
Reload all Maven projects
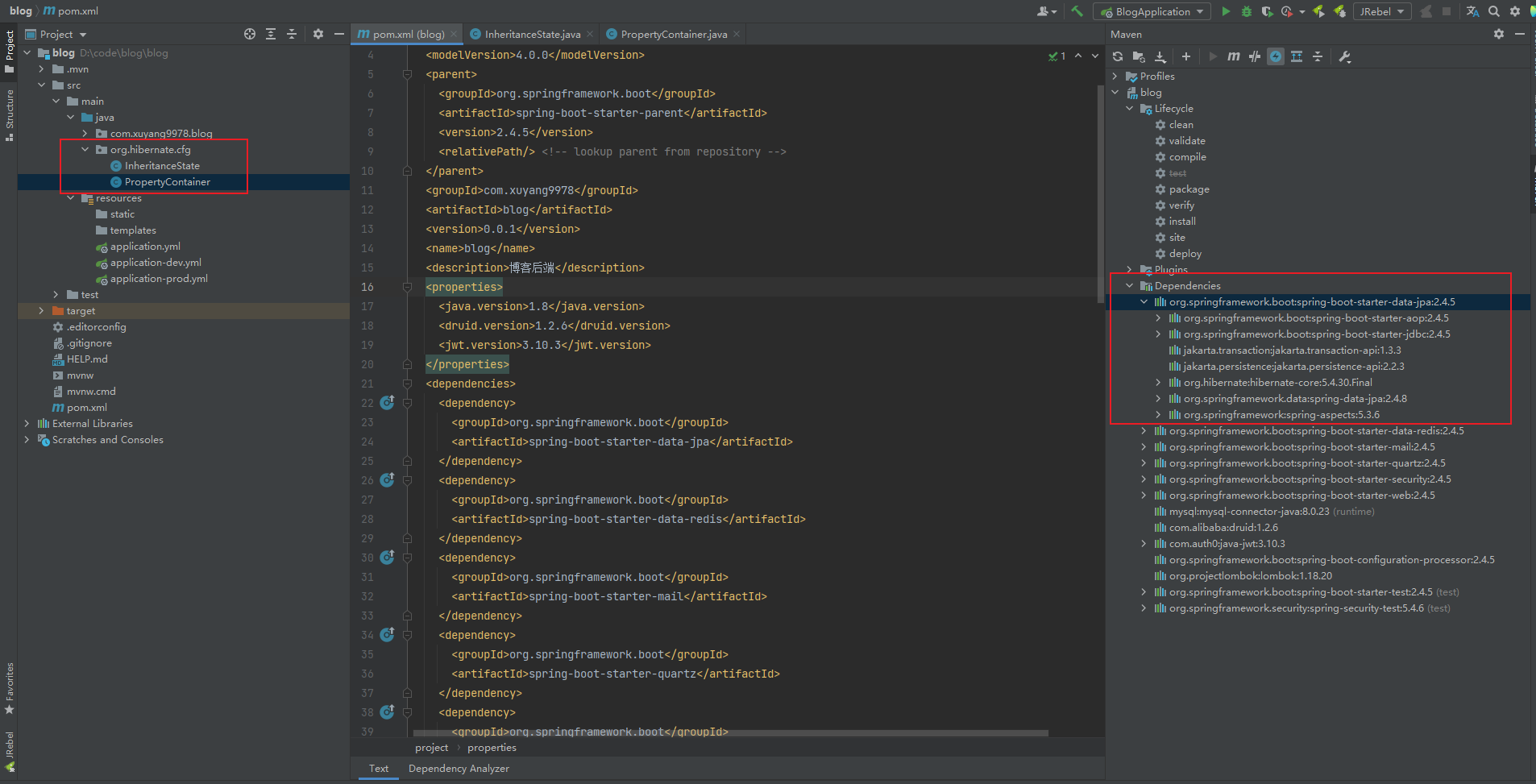coord(1118,56)
